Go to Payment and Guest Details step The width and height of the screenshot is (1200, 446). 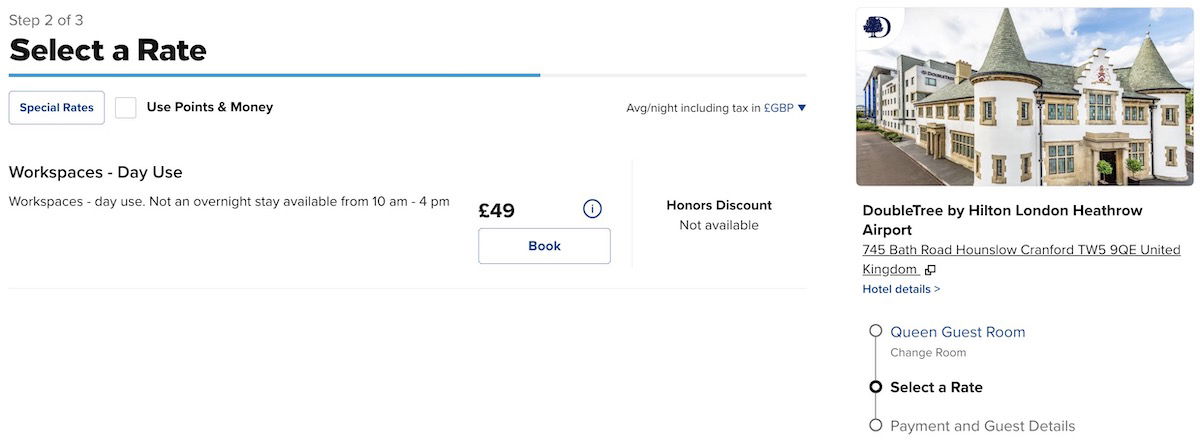click(x=983, y=426)
